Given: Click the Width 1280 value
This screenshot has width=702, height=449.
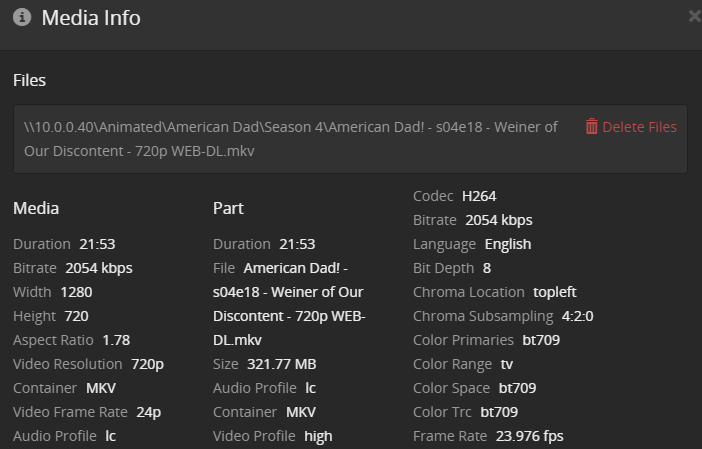Looking at the screenshot, I should (76, 292).
